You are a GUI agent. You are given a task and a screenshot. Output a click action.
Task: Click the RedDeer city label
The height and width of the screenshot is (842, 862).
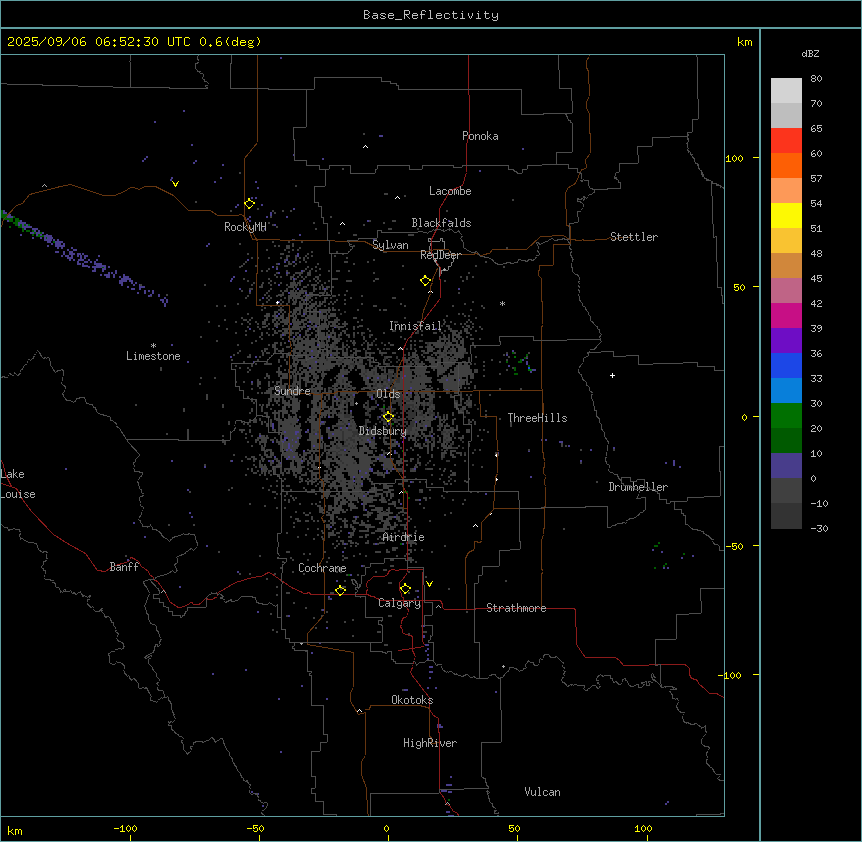[x=440, y=255]
